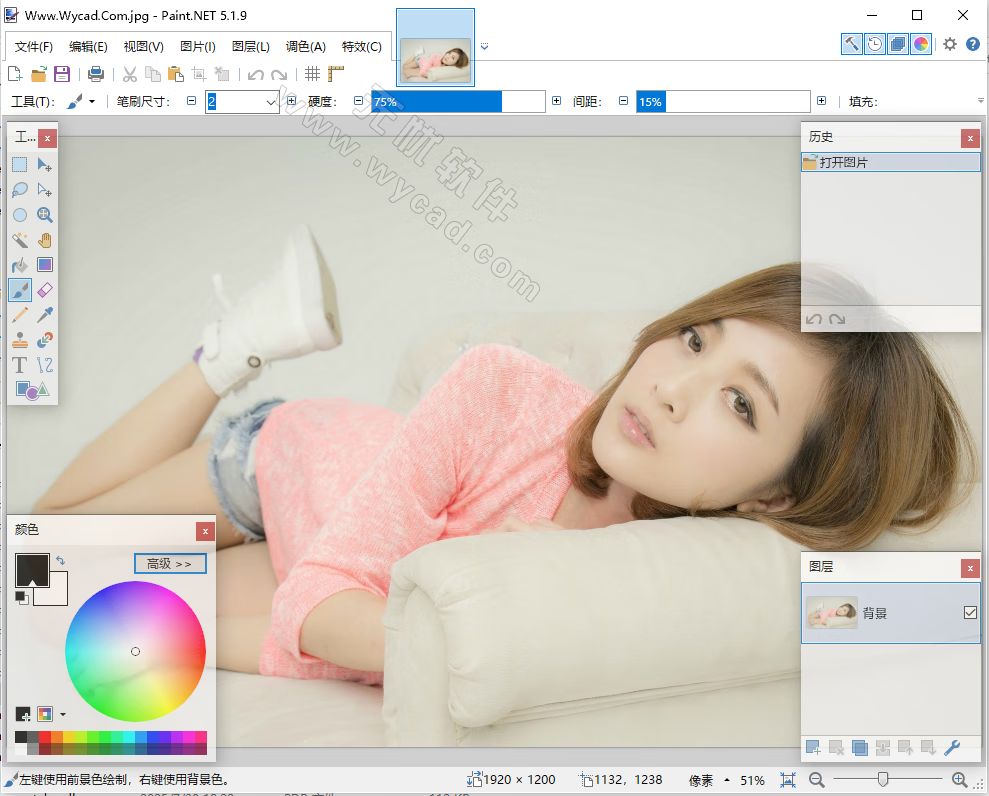Toggle visibility checkbox of the 背景 layer
The height and width of the screenshot is (796, 989).
pyautogui.click(x=970, y=613)
